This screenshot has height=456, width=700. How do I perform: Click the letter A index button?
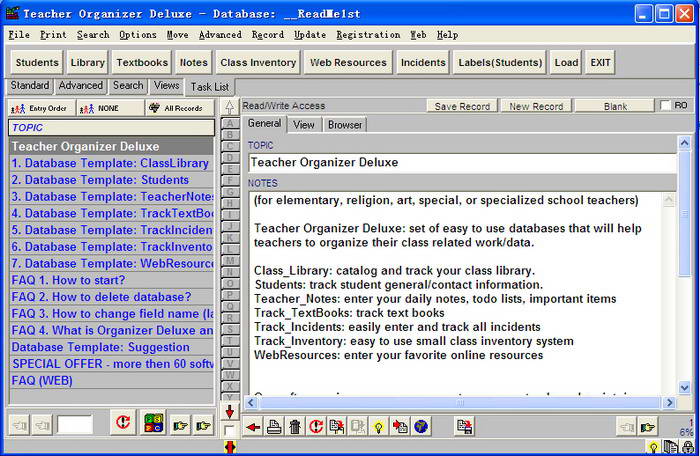230,123
